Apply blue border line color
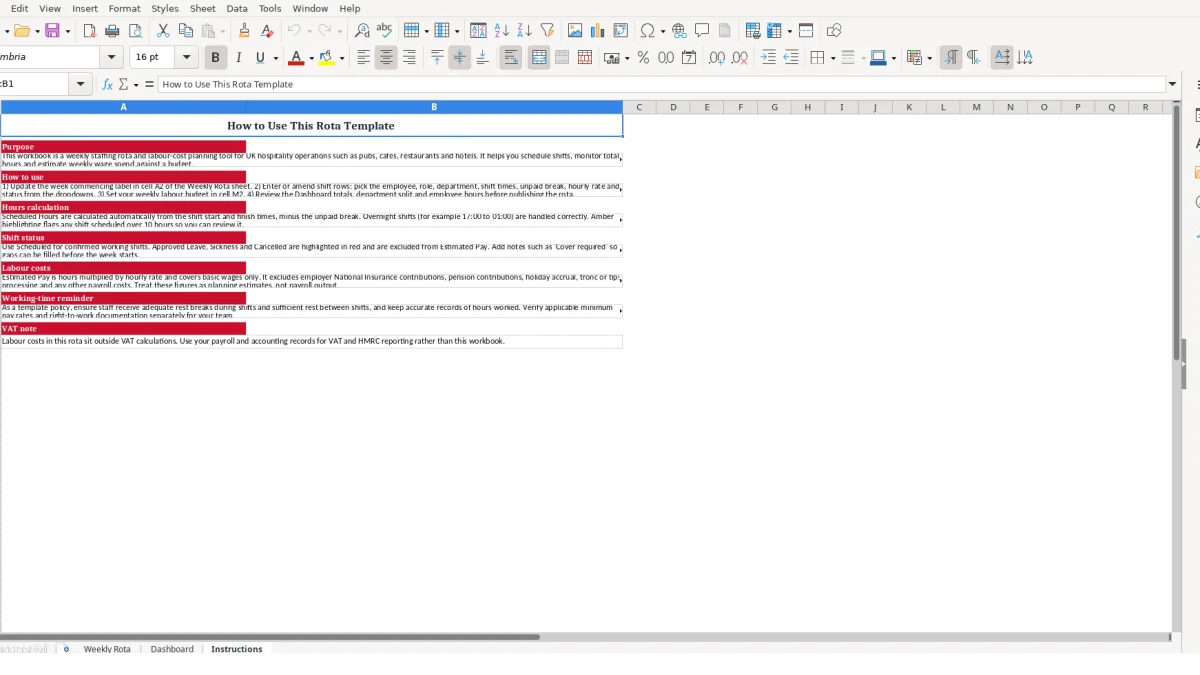 (x=877, y=58)
